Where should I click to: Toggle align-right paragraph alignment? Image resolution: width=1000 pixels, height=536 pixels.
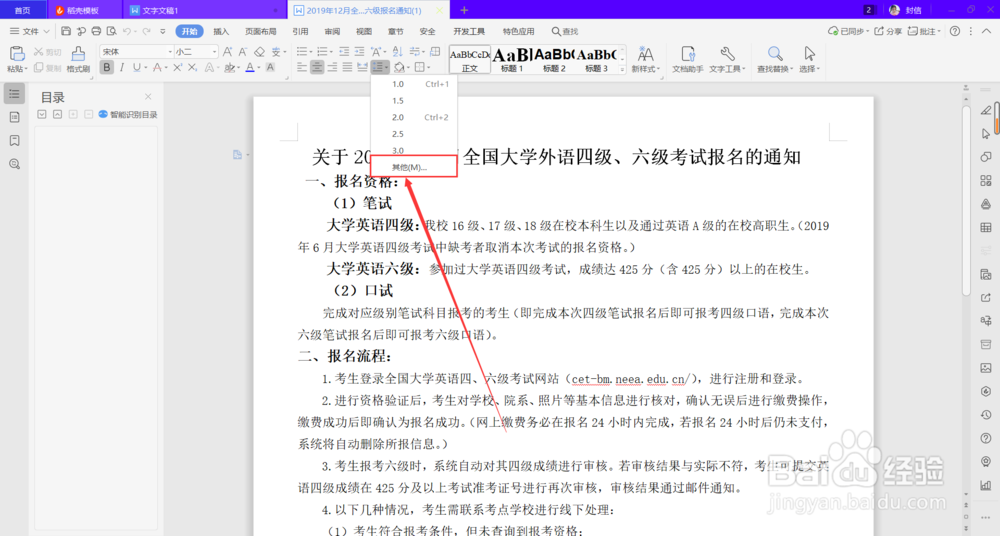[x=332, y=68]
